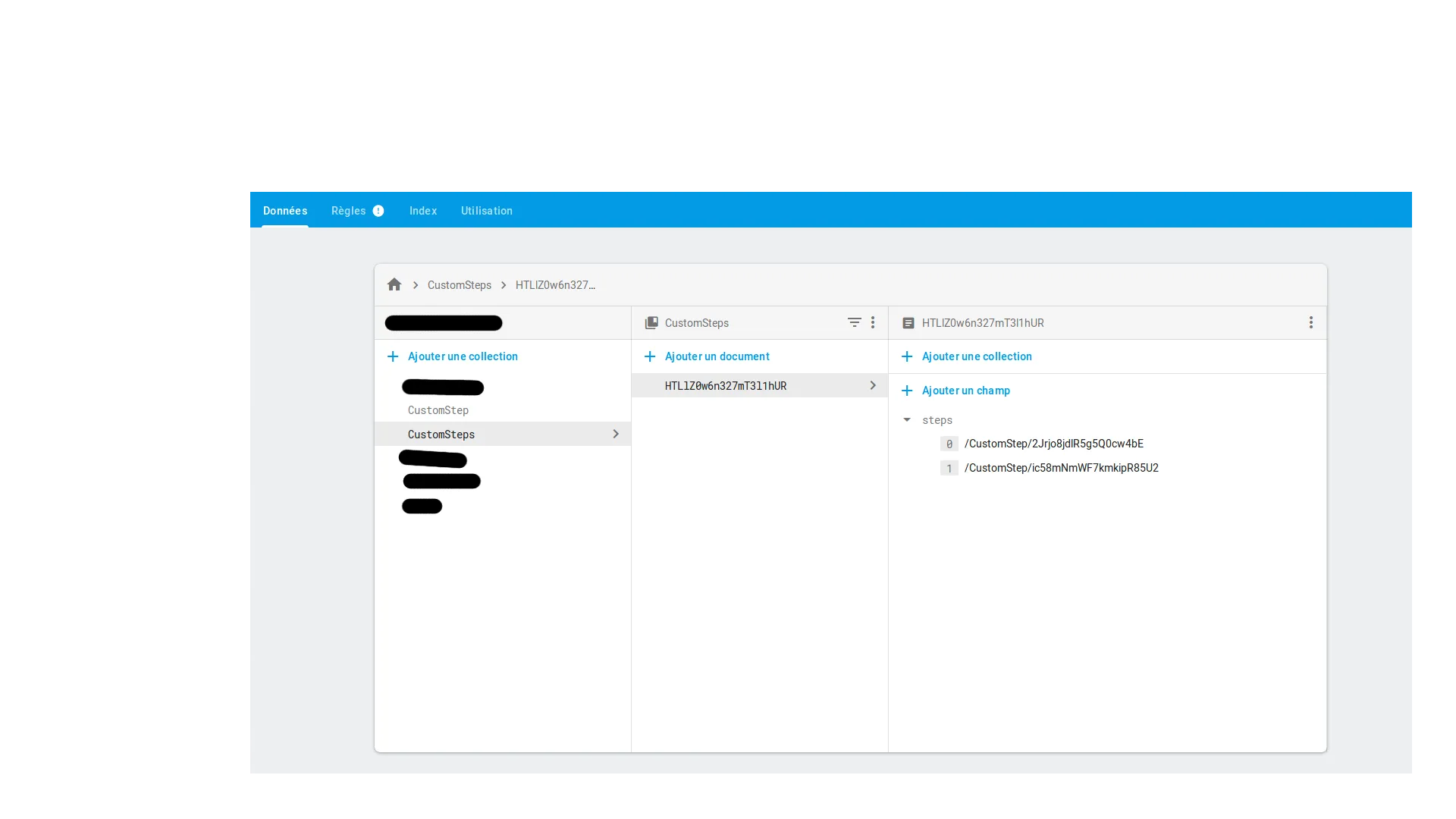Image resolution: width=1456 pixels, height=819 pixels.
Task: Click the home icon in breadcrumb
Action: tap(394, 284)
